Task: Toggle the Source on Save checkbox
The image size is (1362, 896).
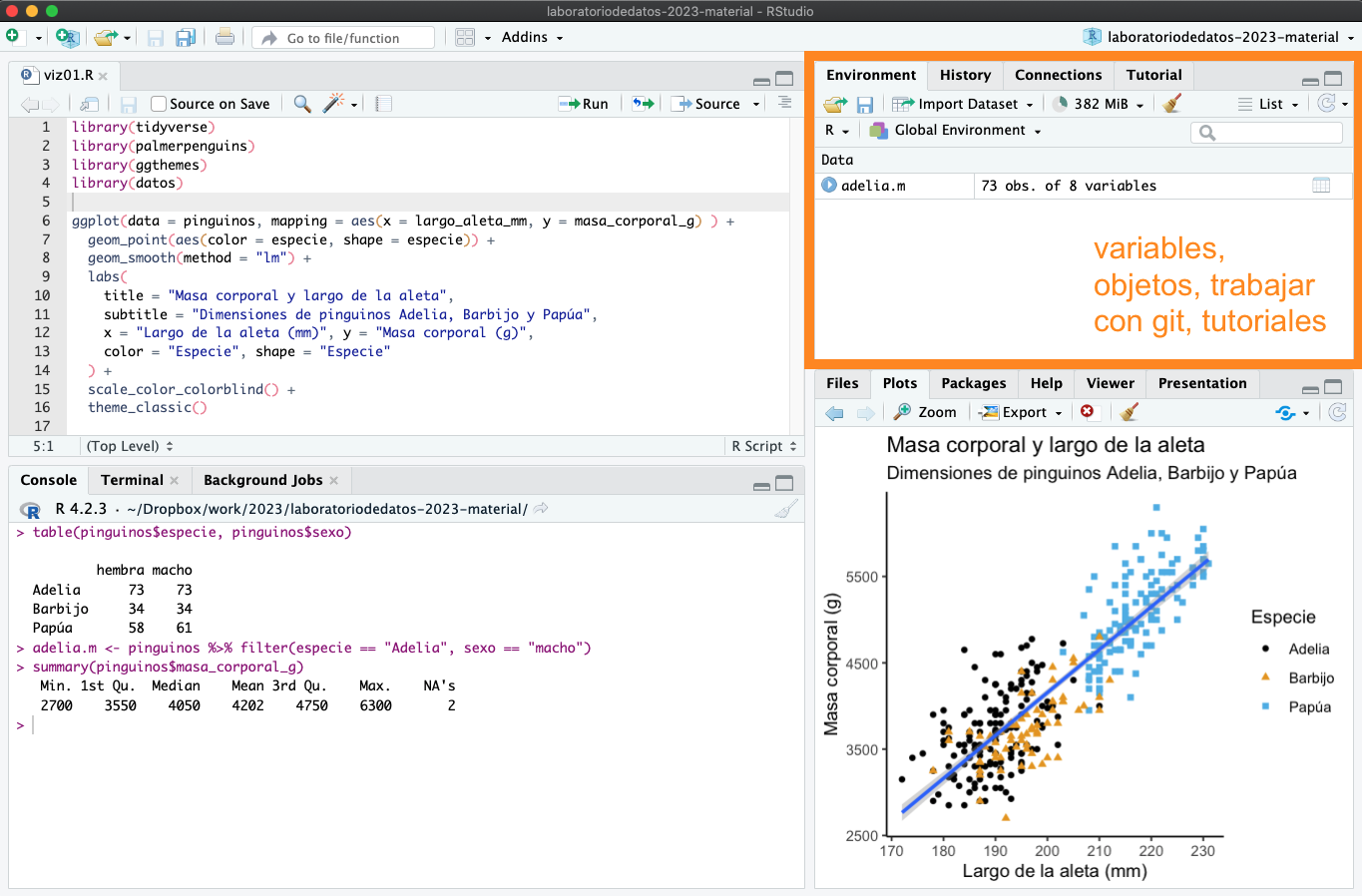Action: click(x=159, y=104)
